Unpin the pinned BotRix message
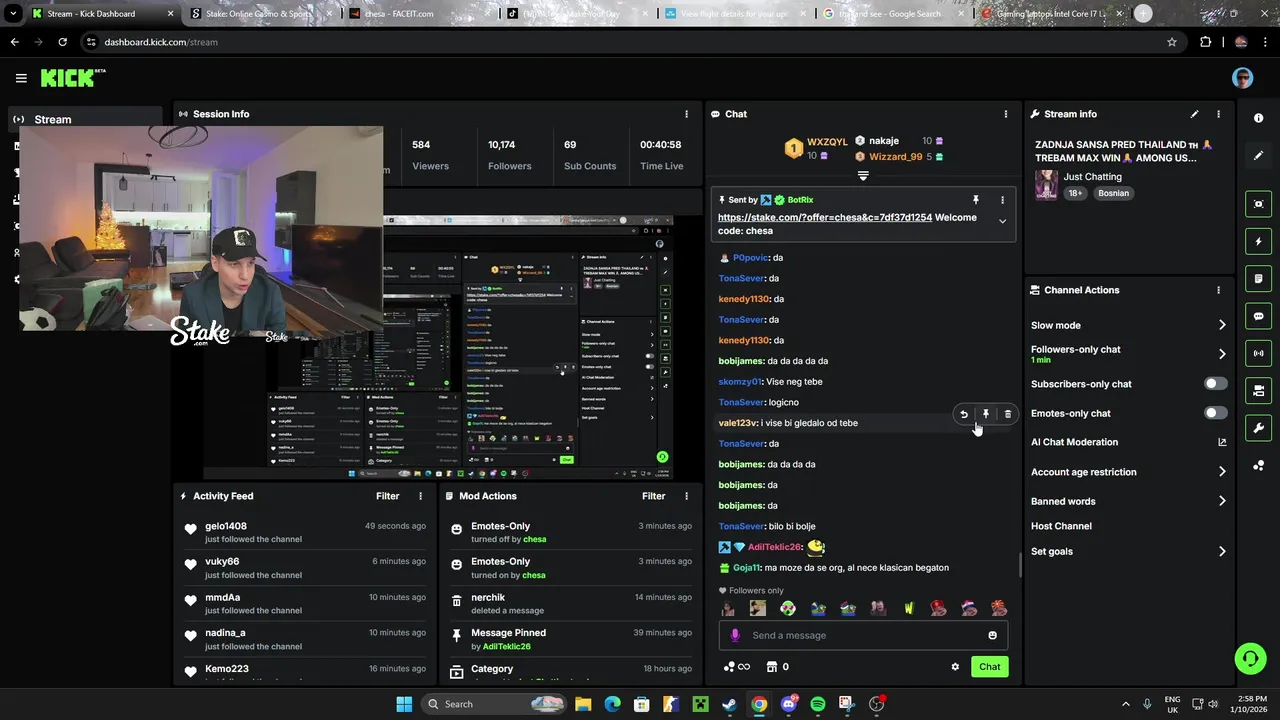The image size is (1280, 720). tap(976, 200)
